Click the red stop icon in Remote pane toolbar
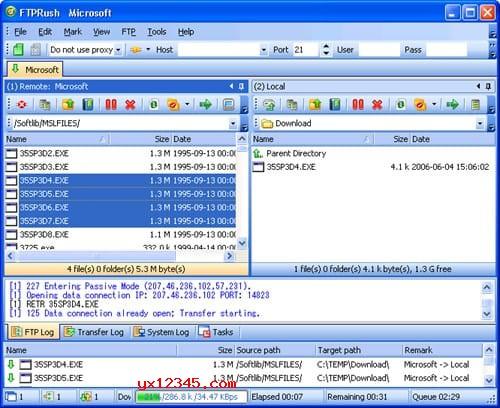 tap(22, 105)
